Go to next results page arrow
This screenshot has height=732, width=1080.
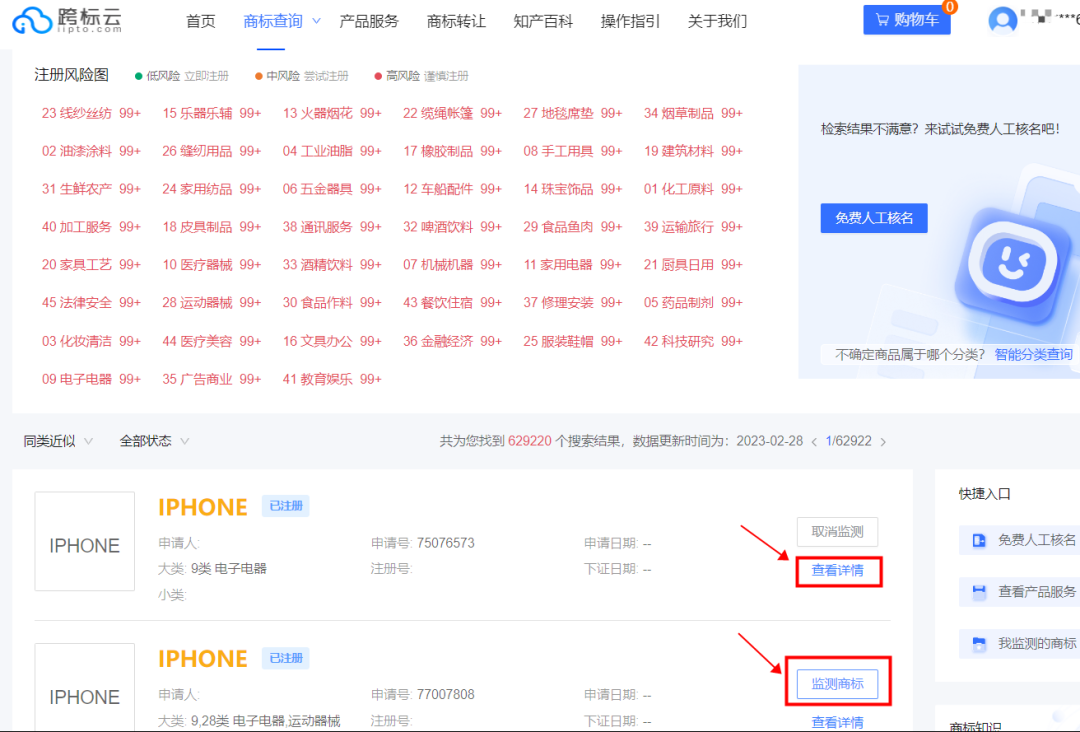click(883, 441)
